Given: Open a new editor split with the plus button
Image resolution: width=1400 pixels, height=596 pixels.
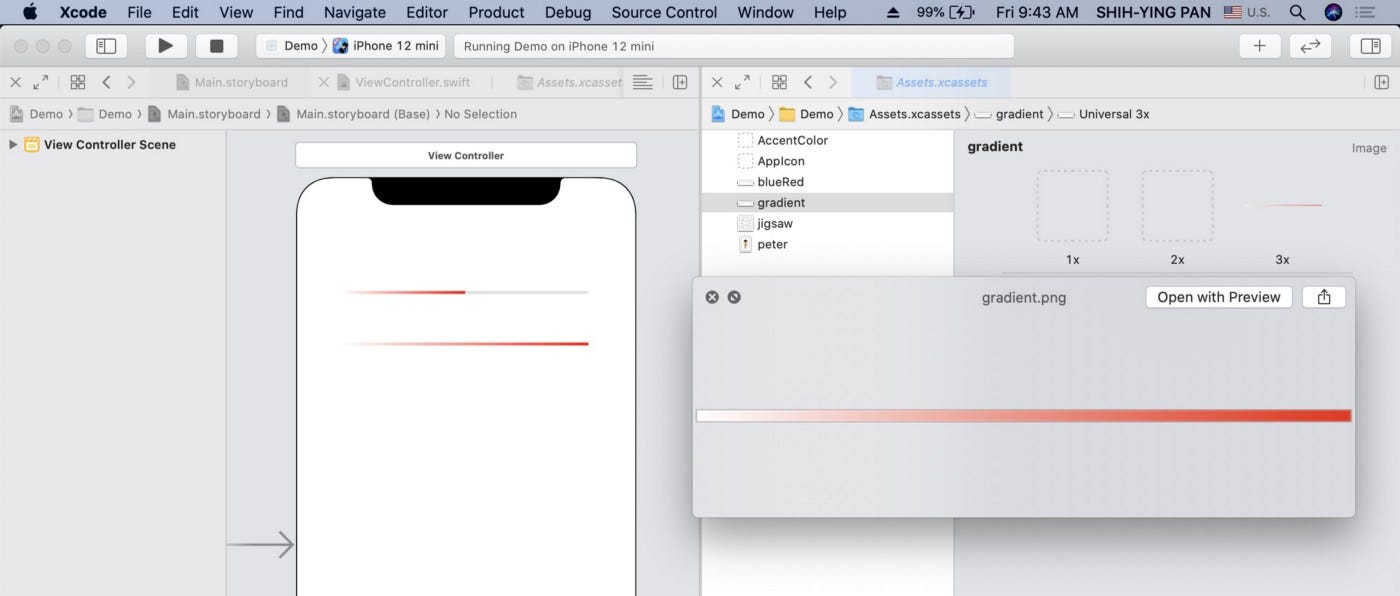Looking at the screenshot, I should click(x=1259, y=45).
